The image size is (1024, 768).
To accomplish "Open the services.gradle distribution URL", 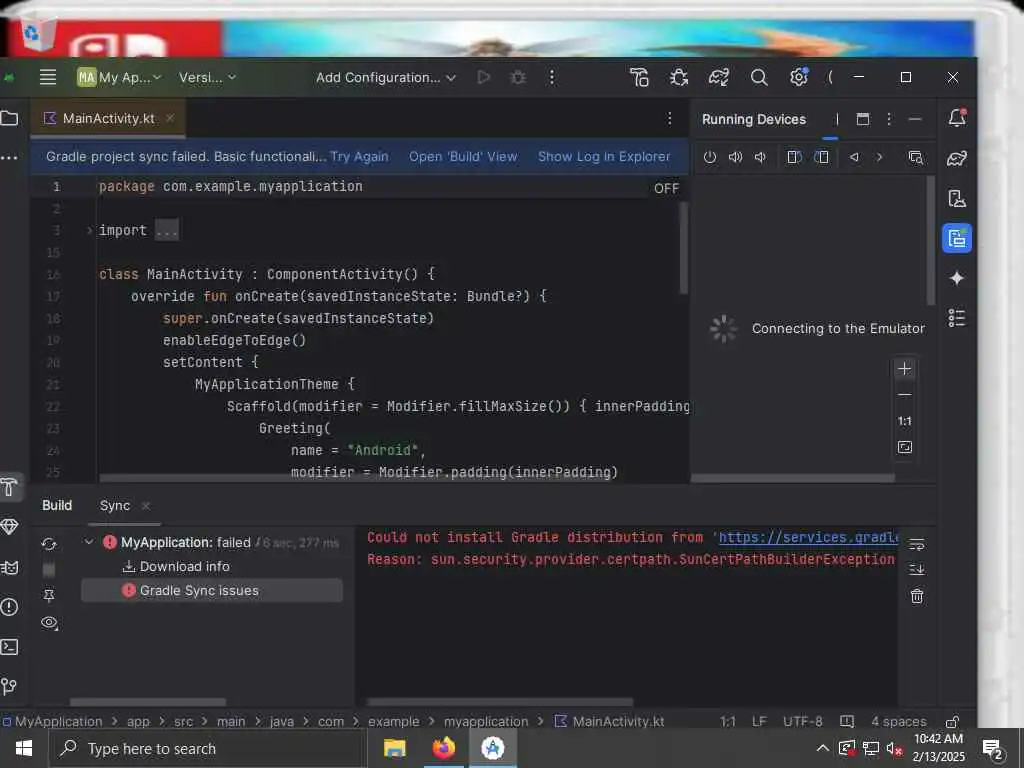I will pyautogui.click(x=808, y=537).
